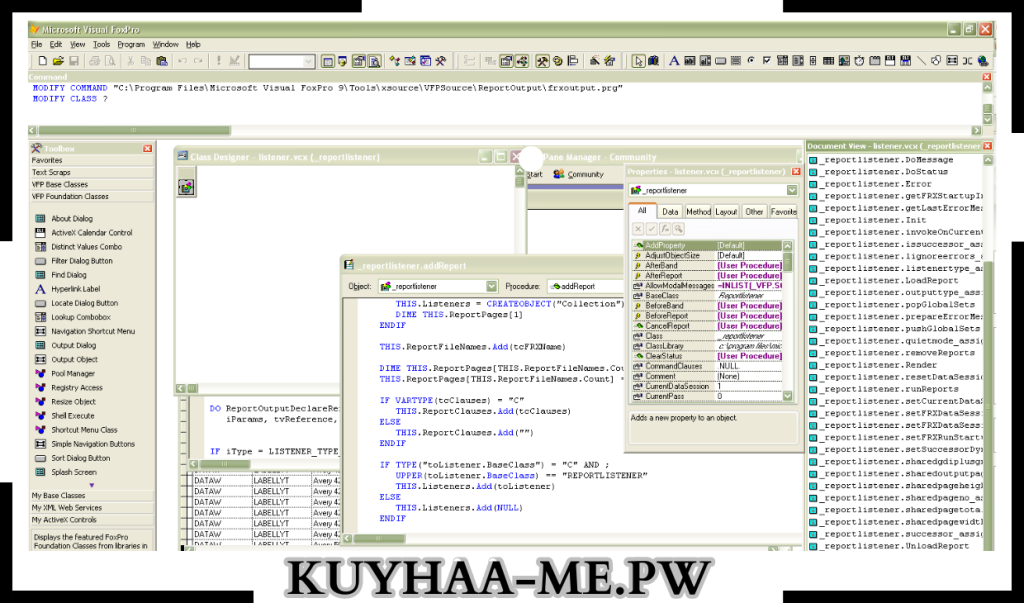Click the Paste icon in standard toolbar

click(x=162, y=61)
